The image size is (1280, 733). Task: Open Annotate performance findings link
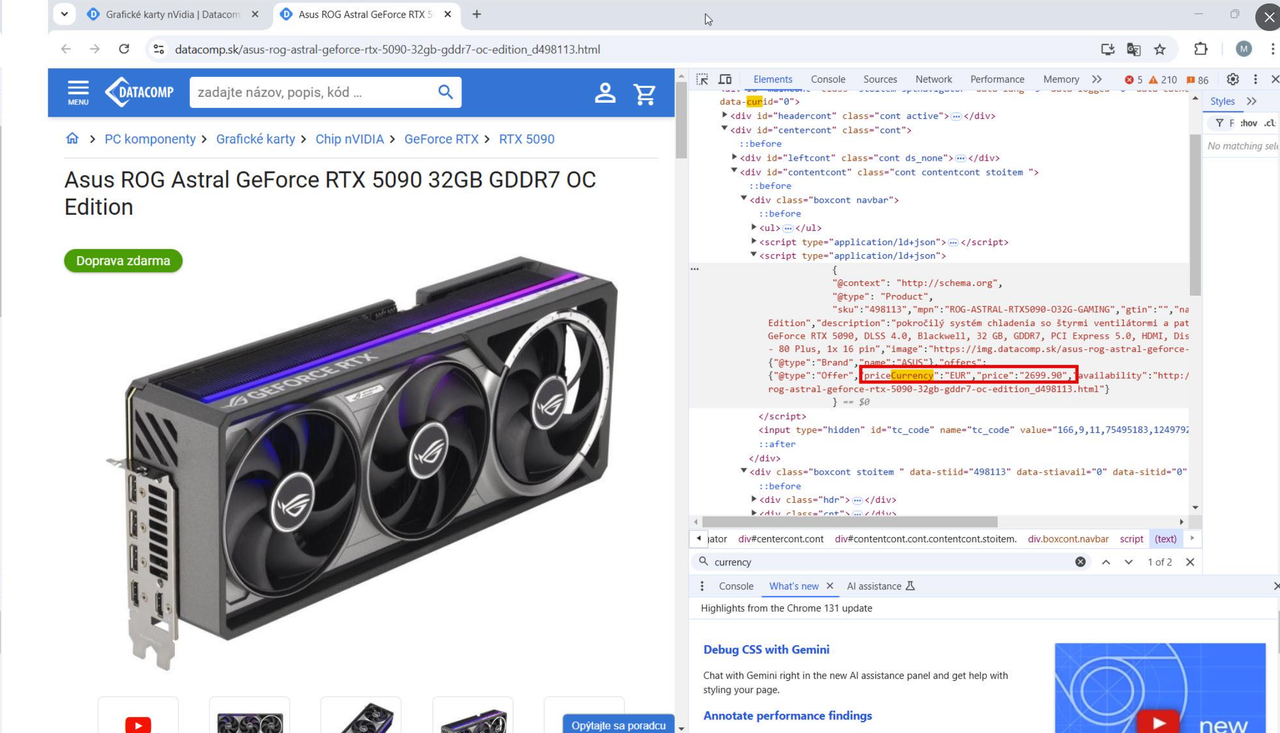[788, 716]
